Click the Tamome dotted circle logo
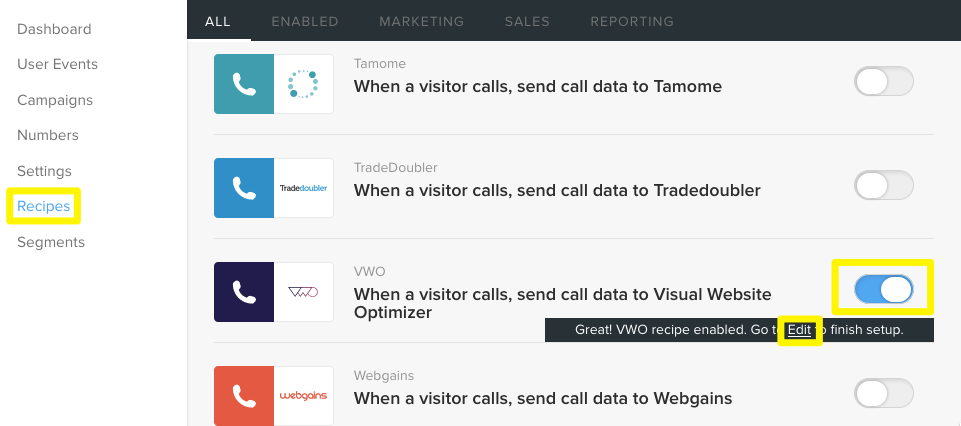 click(303, 84)
